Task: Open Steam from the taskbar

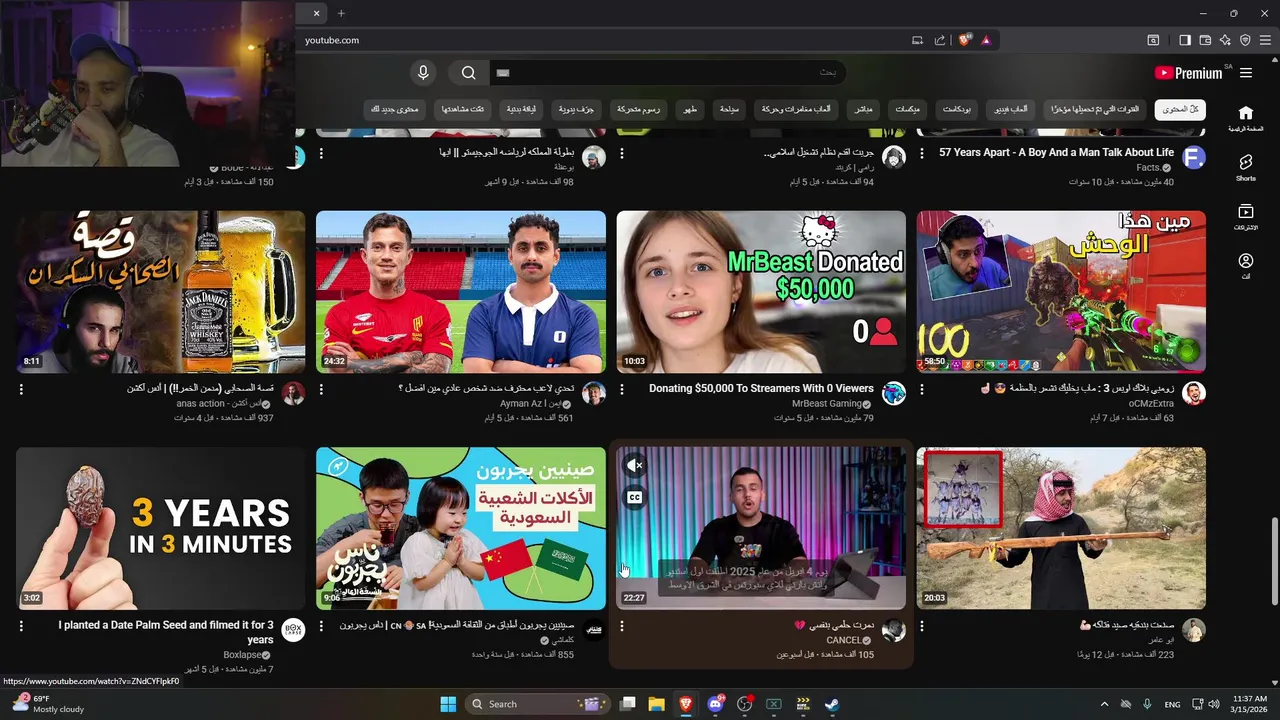Action: click(x=832, y=704)
